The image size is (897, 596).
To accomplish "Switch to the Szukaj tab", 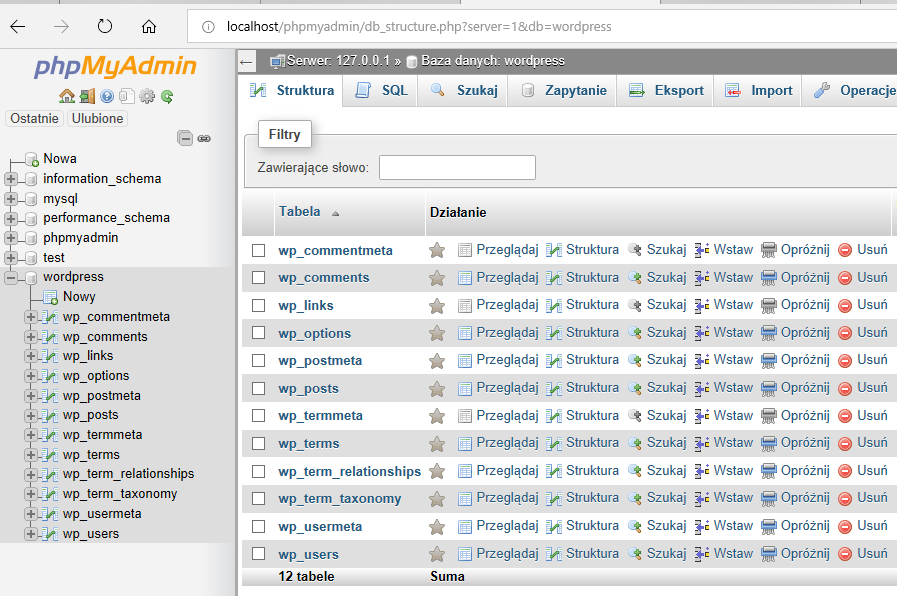I will pos(463,90).
